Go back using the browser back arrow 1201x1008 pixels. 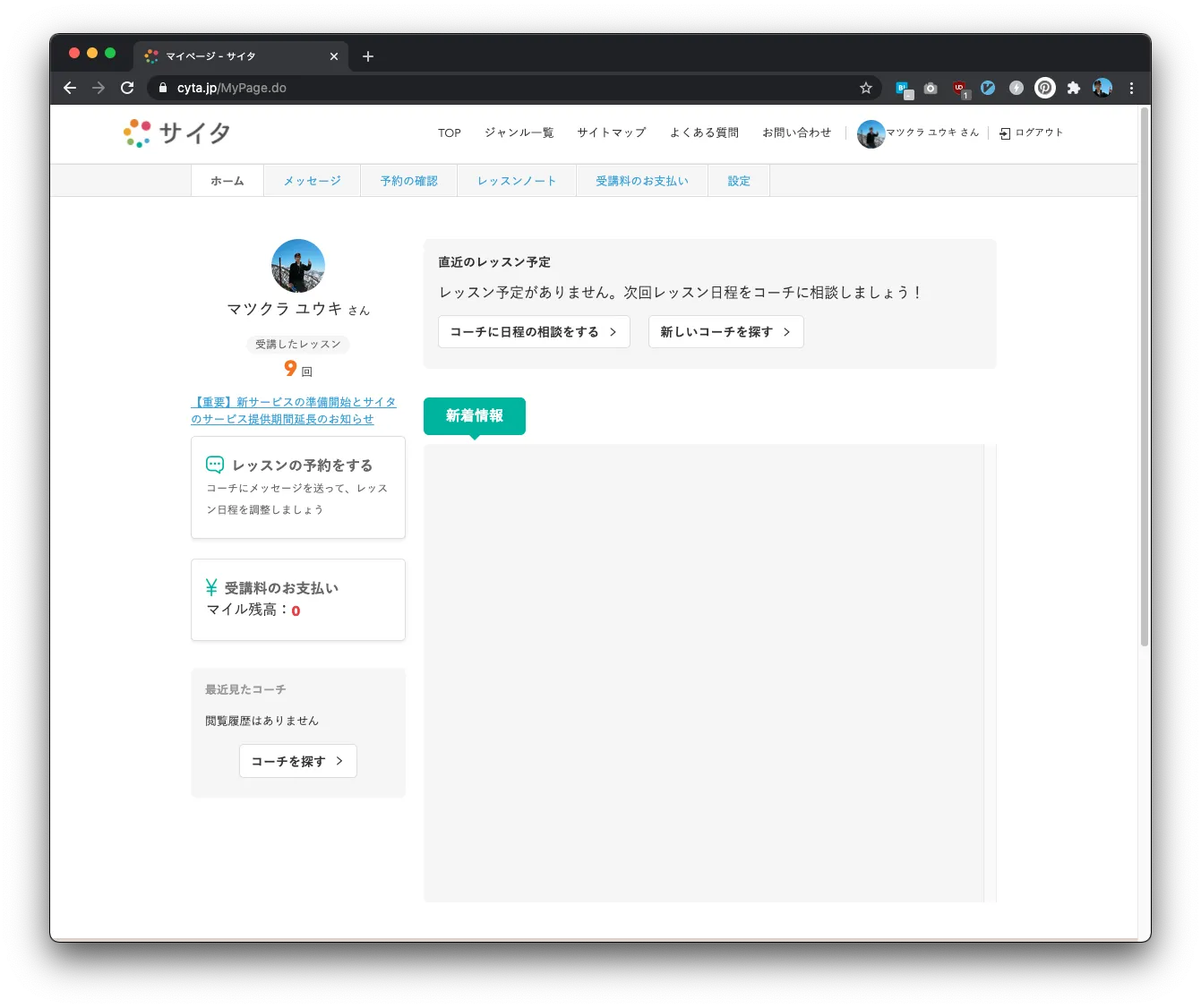70,88
